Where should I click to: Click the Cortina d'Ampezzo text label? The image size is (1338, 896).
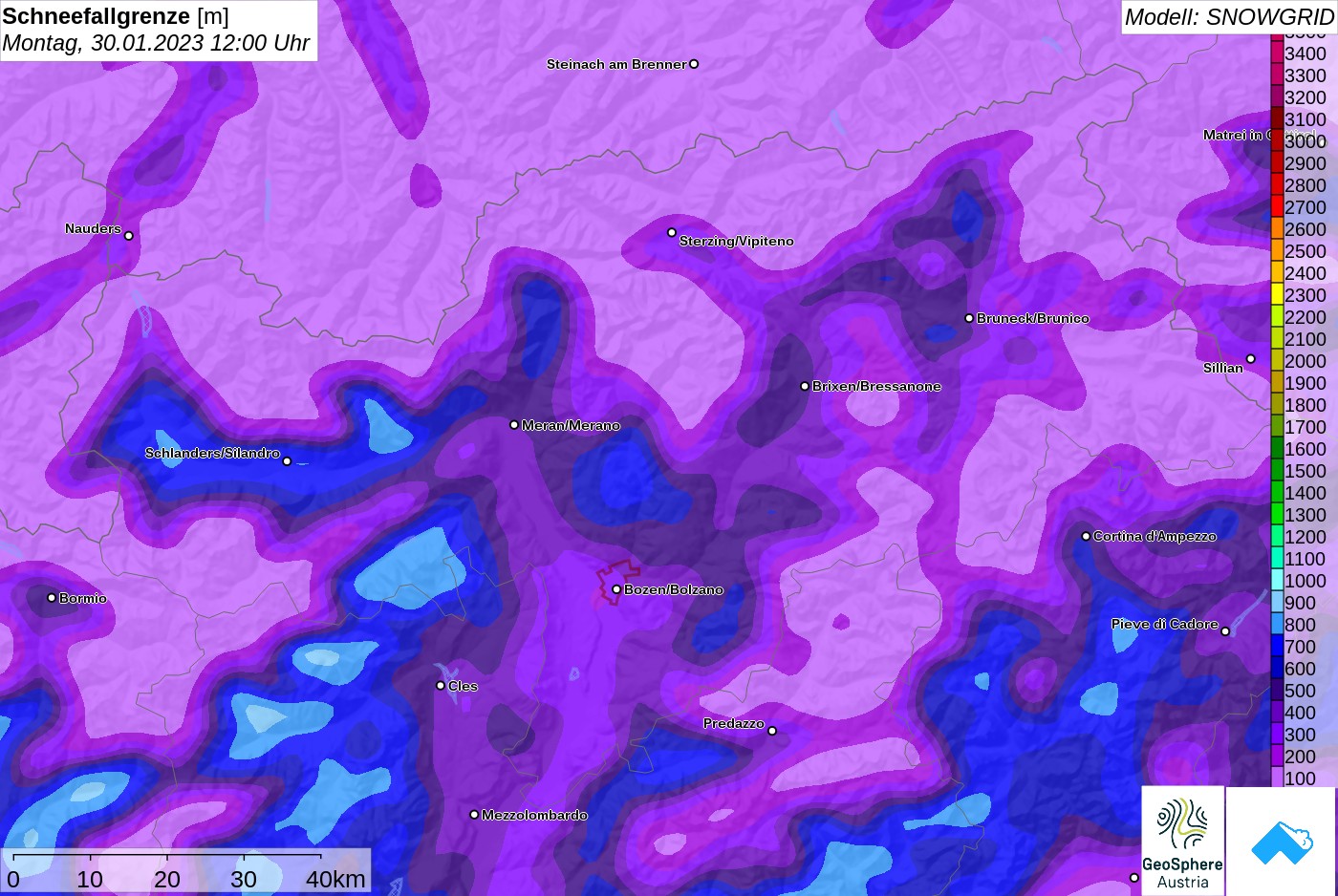[x=1155, y=536]
